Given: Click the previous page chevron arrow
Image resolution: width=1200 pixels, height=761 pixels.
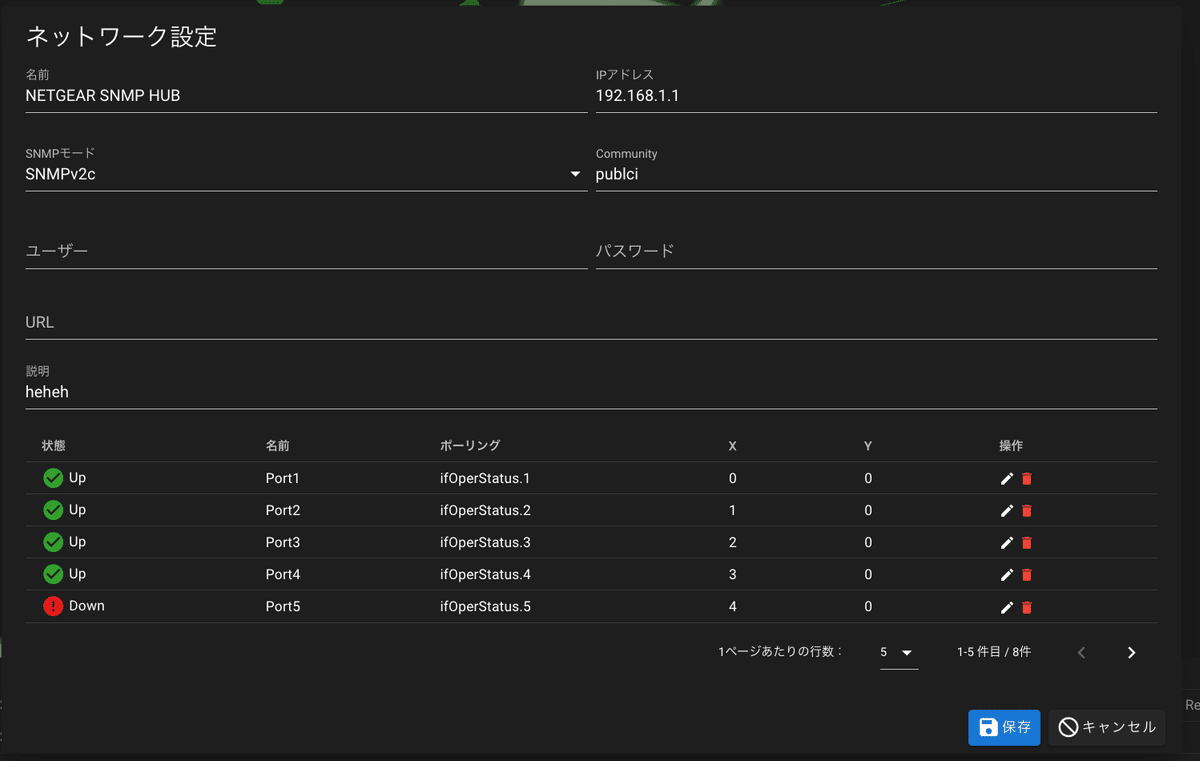Looking at the screenshot, I should (1081, 652).
